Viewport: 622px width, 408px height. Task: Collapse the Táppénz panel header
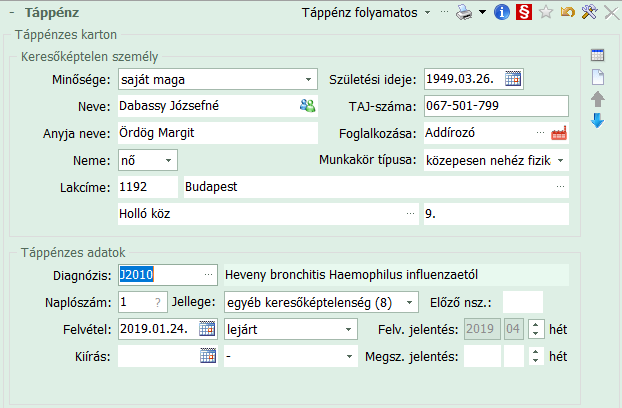pos(10,12)
